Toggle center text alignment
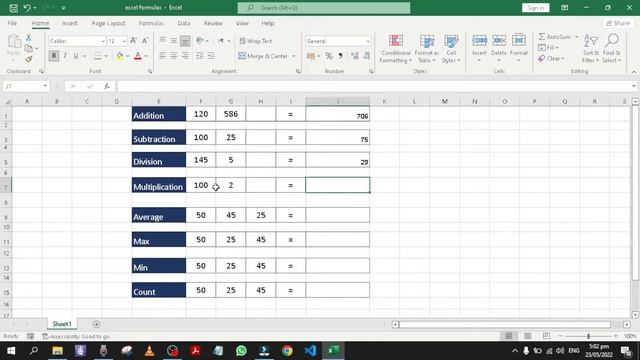 pos(174,56)
